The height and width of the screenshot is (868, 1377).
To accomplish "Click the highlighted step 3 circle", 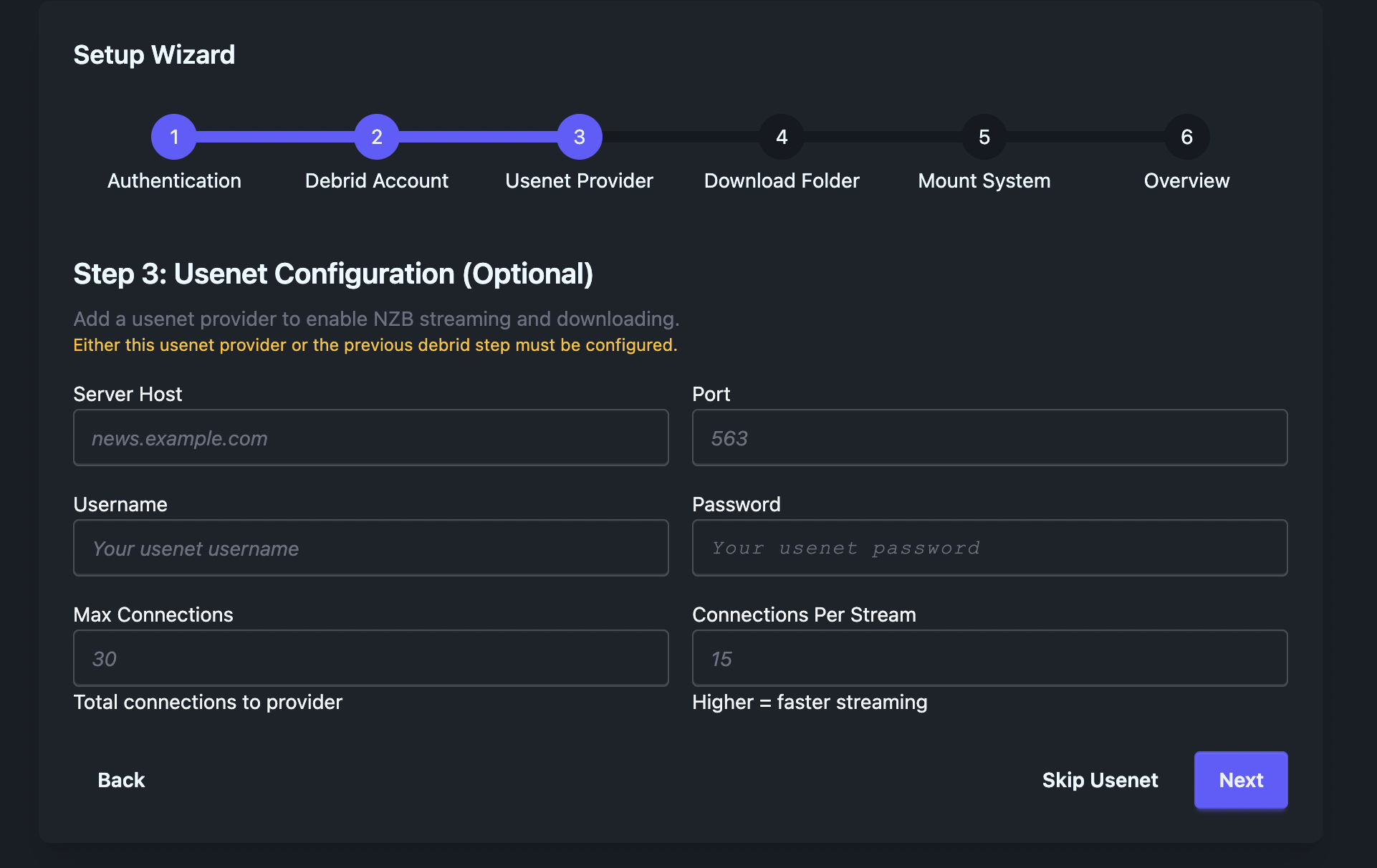I will point(579,137).
